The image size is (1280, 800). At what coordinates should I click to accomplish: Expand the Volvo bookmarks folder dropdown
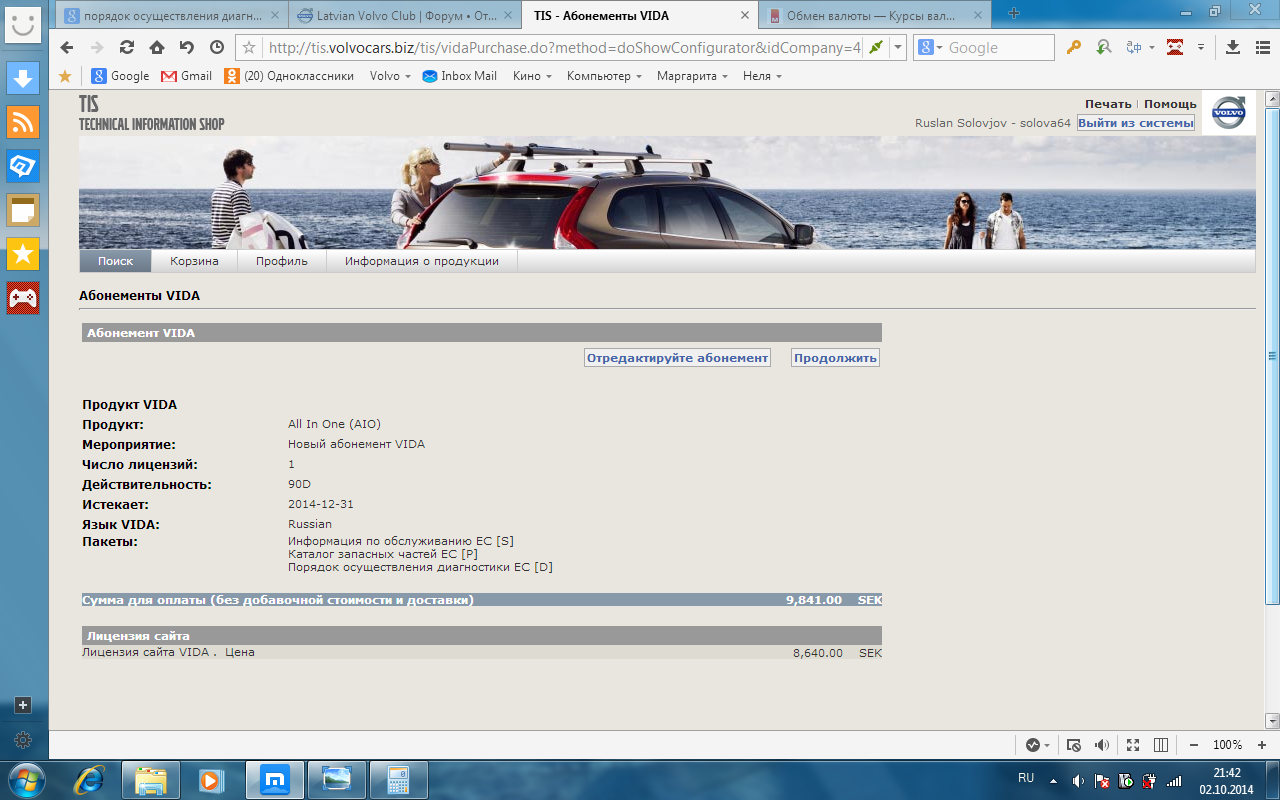[x=390, y=76]
